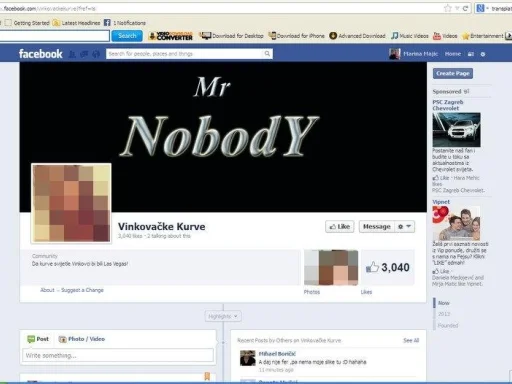This screenshot has height=384, width=512.
Task: Like the PSC Zagreb Chevrolet ad
Action: [441, 178]
